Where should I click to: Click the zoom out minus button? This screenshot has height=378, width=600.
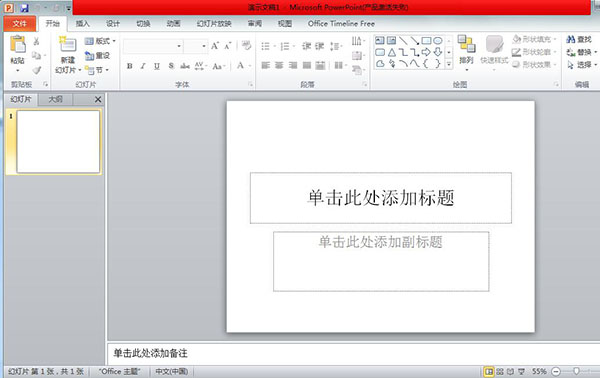coord(556,371)
